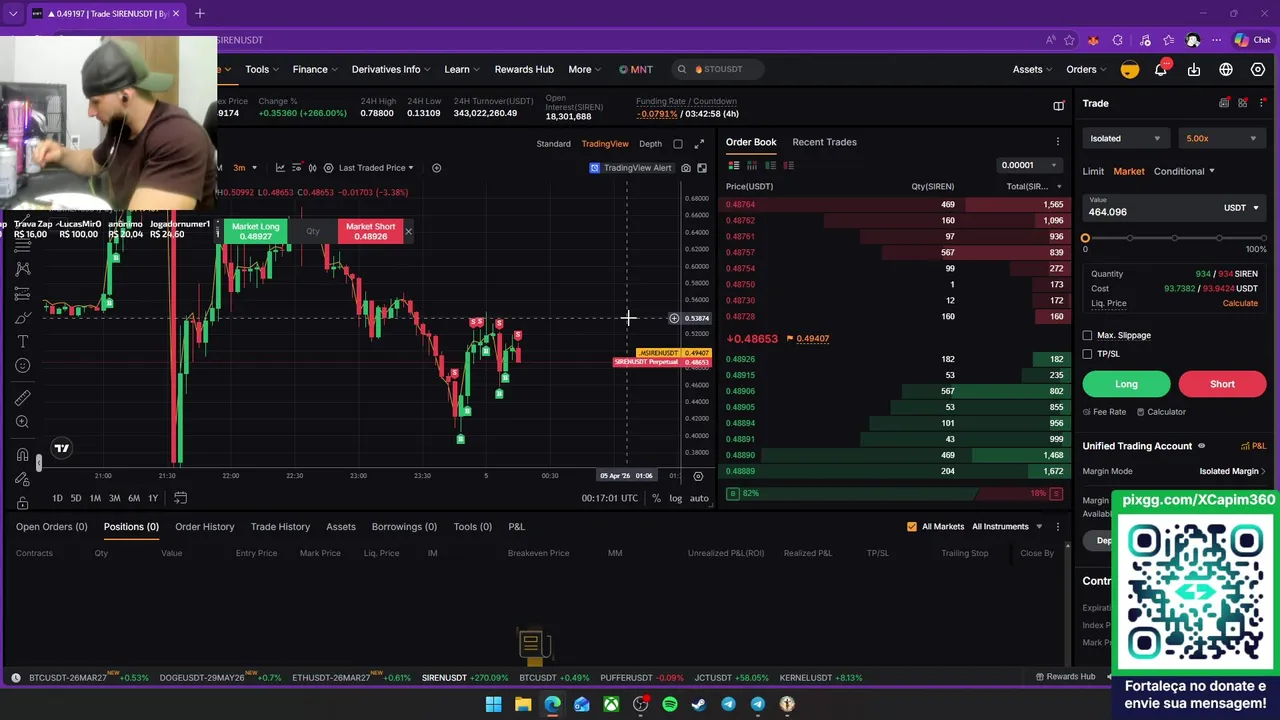The image size is (1280, 720).
Task: Open the Steam taskbar icon
Action: [x=699, y=704]
